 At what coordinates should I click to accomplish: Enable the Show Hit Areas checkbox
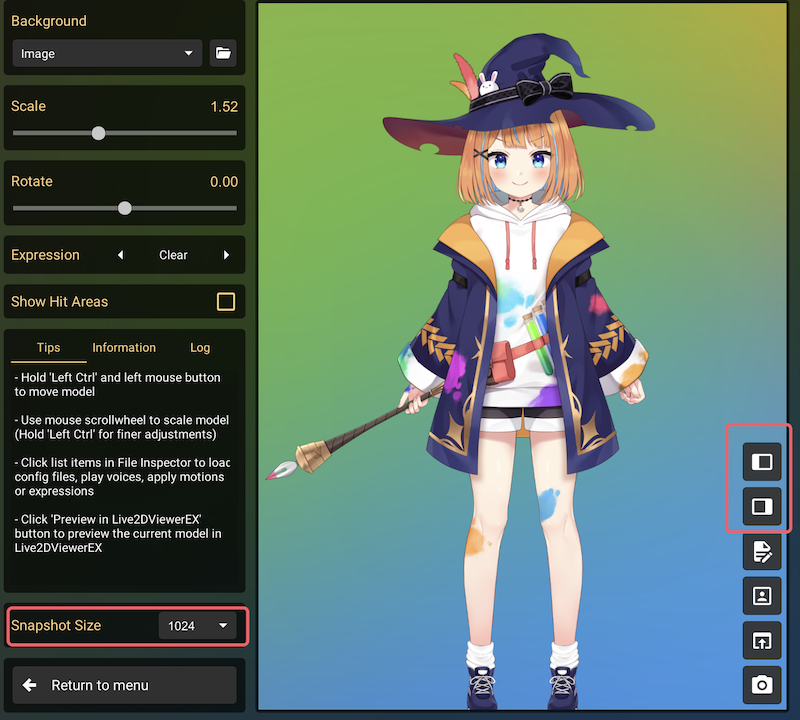tap(226, 301)
